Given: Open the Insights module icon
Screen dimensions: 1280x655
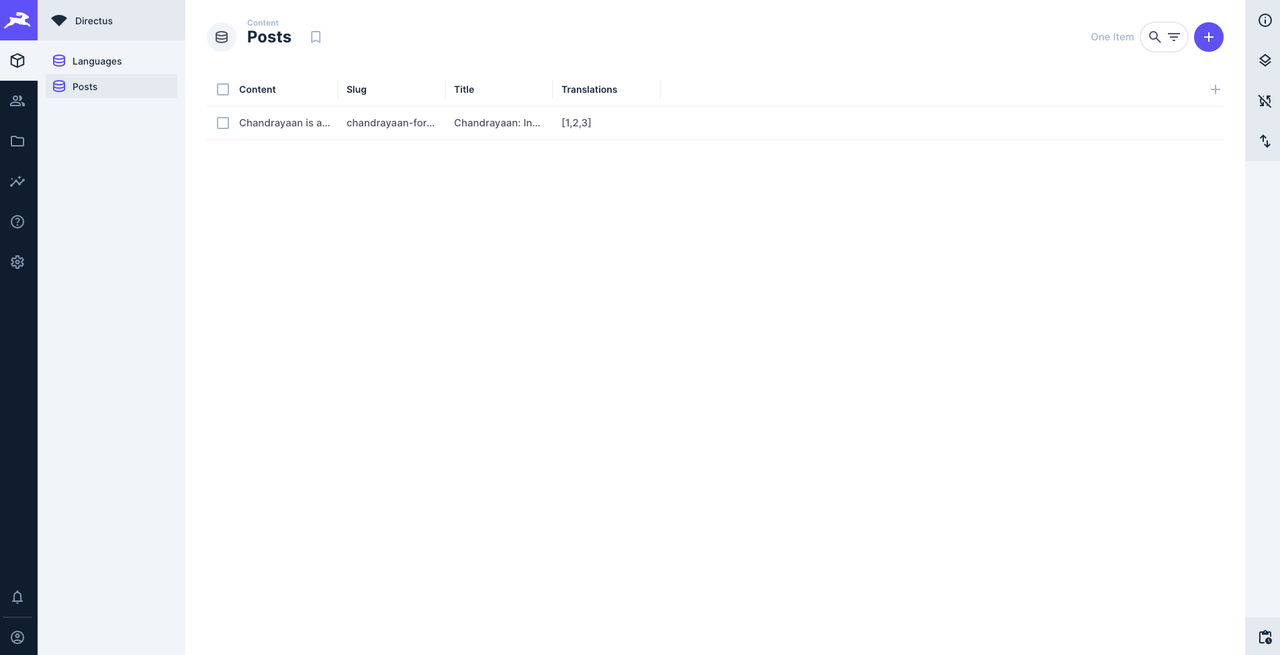Looking at the screenshot, I should coord(18,182).
